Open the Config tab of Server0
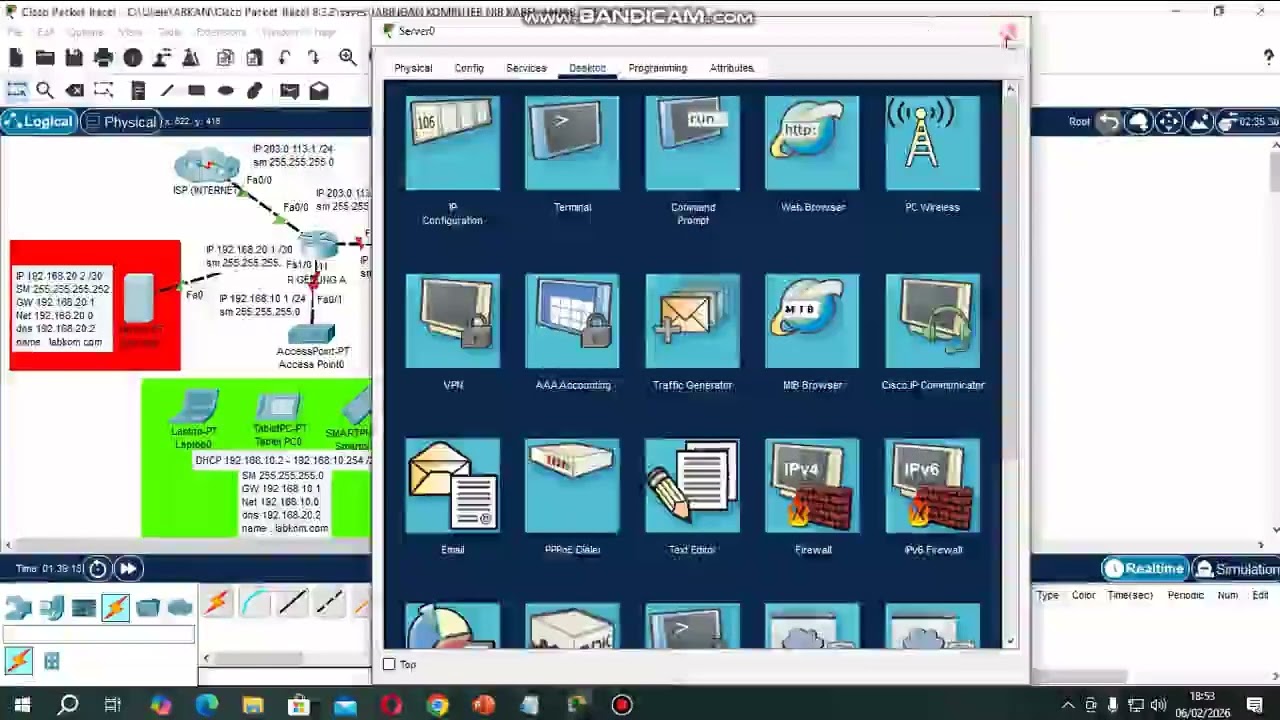The width and height of the screenshot is (1280, 720). tap(469, 68)
